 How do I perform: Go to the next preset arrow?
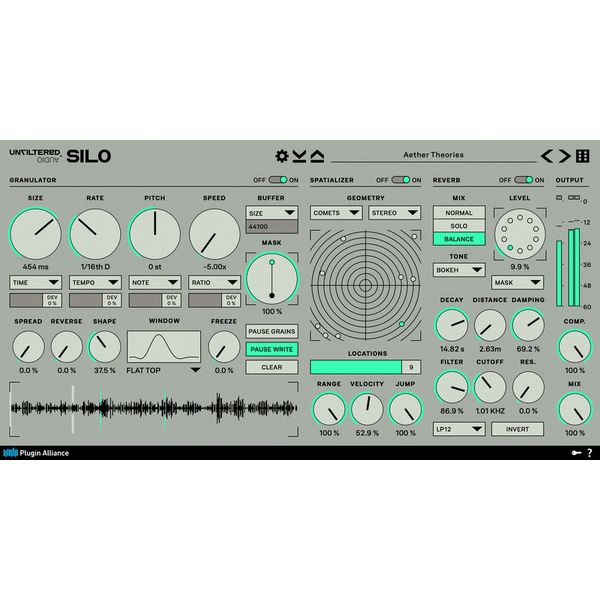[x=564, y=155]
